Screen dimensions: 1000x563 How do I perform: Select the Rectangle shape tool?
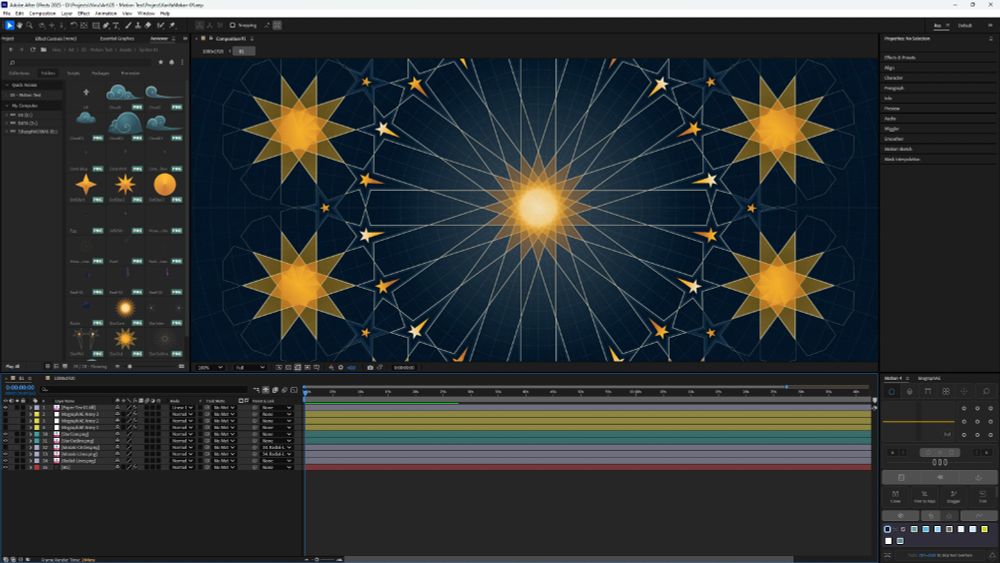(x=96, y=26)
